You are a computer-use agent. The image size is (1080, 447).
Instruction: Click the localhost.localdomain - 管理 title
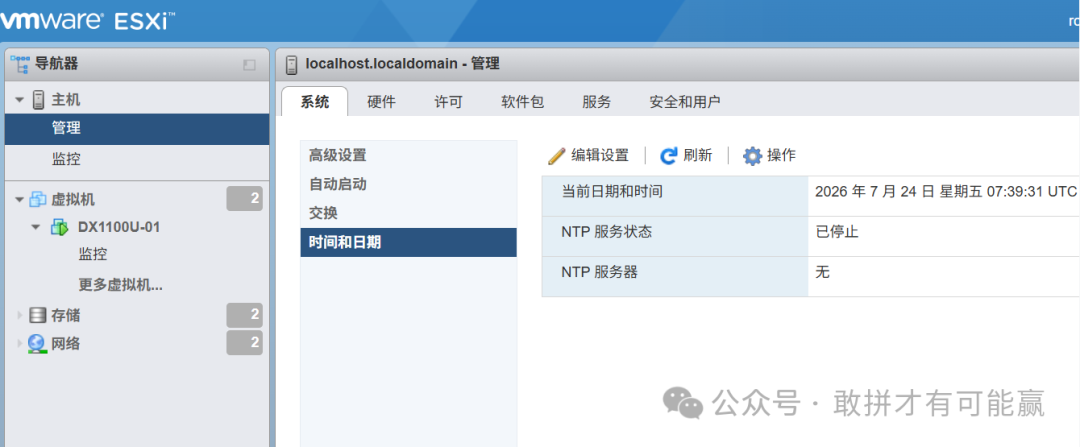[402, 64]
